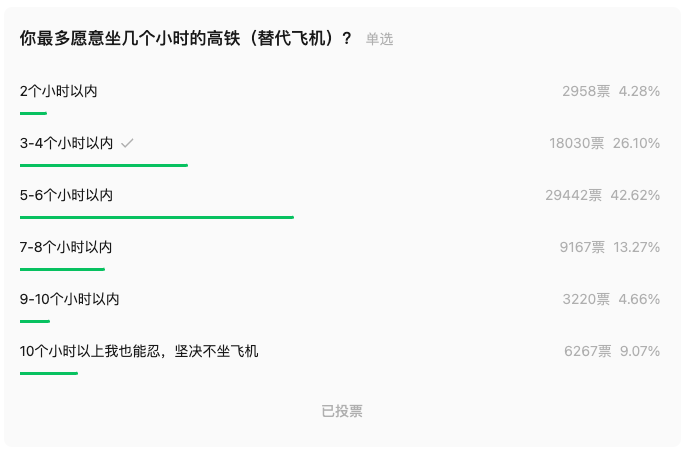Click the 已投票 button

click(342, 411)
